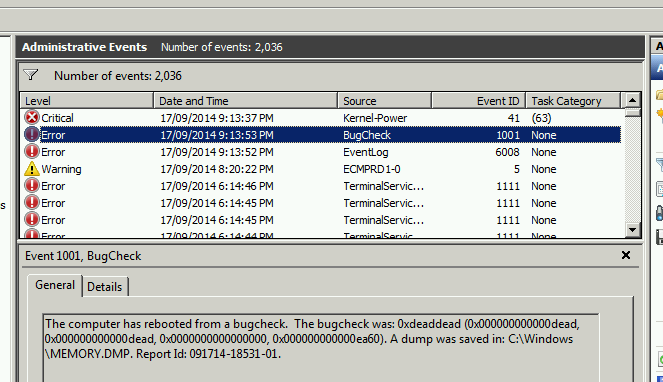Viewport: 663px width, 382px height.
Task: Click the error icon of BugCheck row
Action: pos(32,135)
